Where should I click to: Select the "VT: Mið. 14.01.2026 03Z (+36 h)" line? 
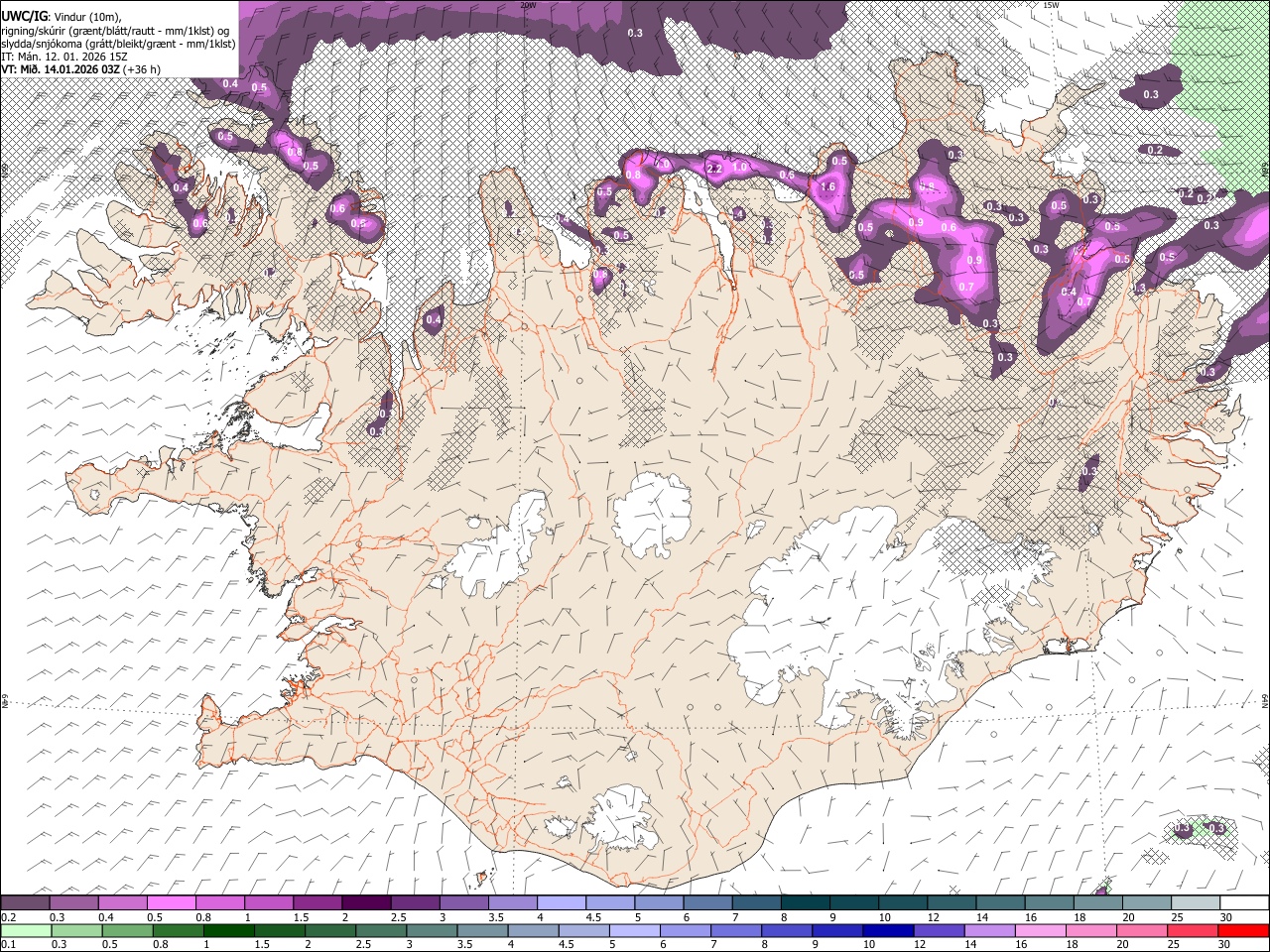81,69
